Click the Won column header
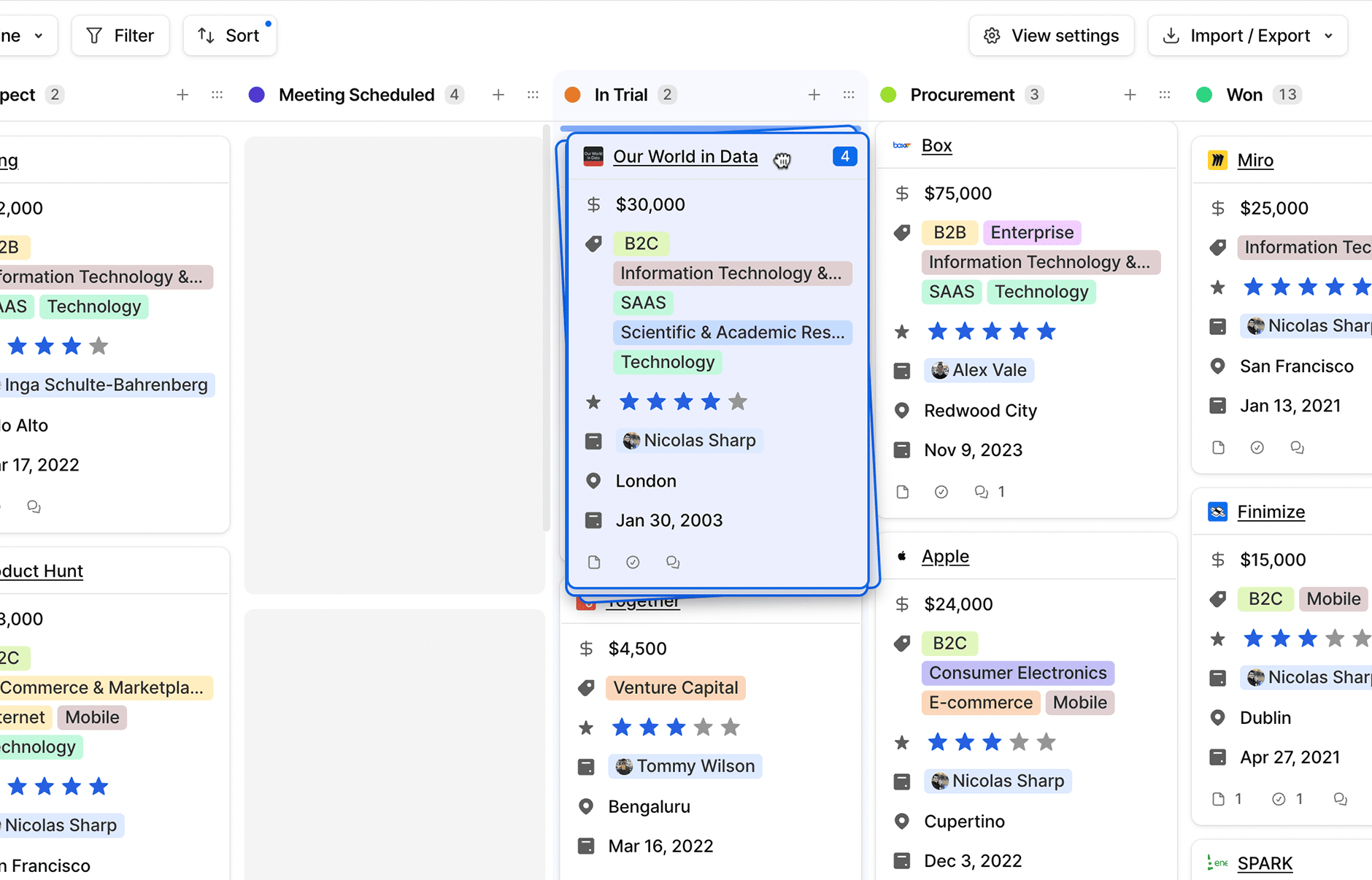 (1244, 95)
